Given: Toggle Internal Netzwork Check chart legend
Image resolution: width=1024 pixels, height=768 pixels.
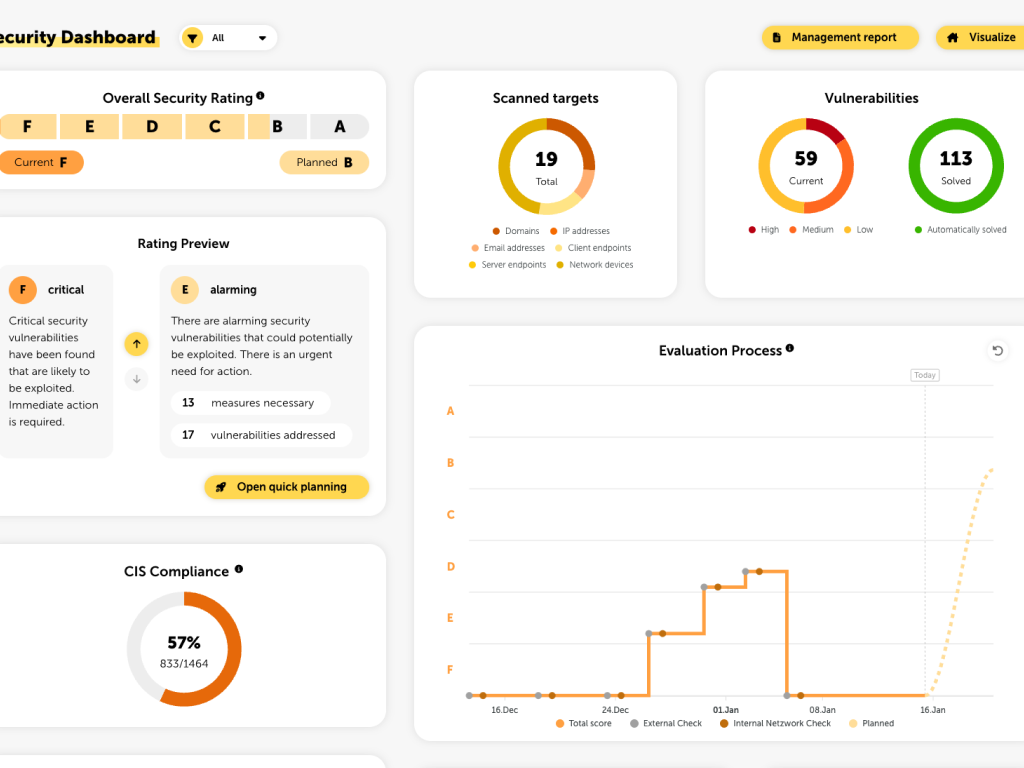Looking at the screenshot, I should 775,724.
